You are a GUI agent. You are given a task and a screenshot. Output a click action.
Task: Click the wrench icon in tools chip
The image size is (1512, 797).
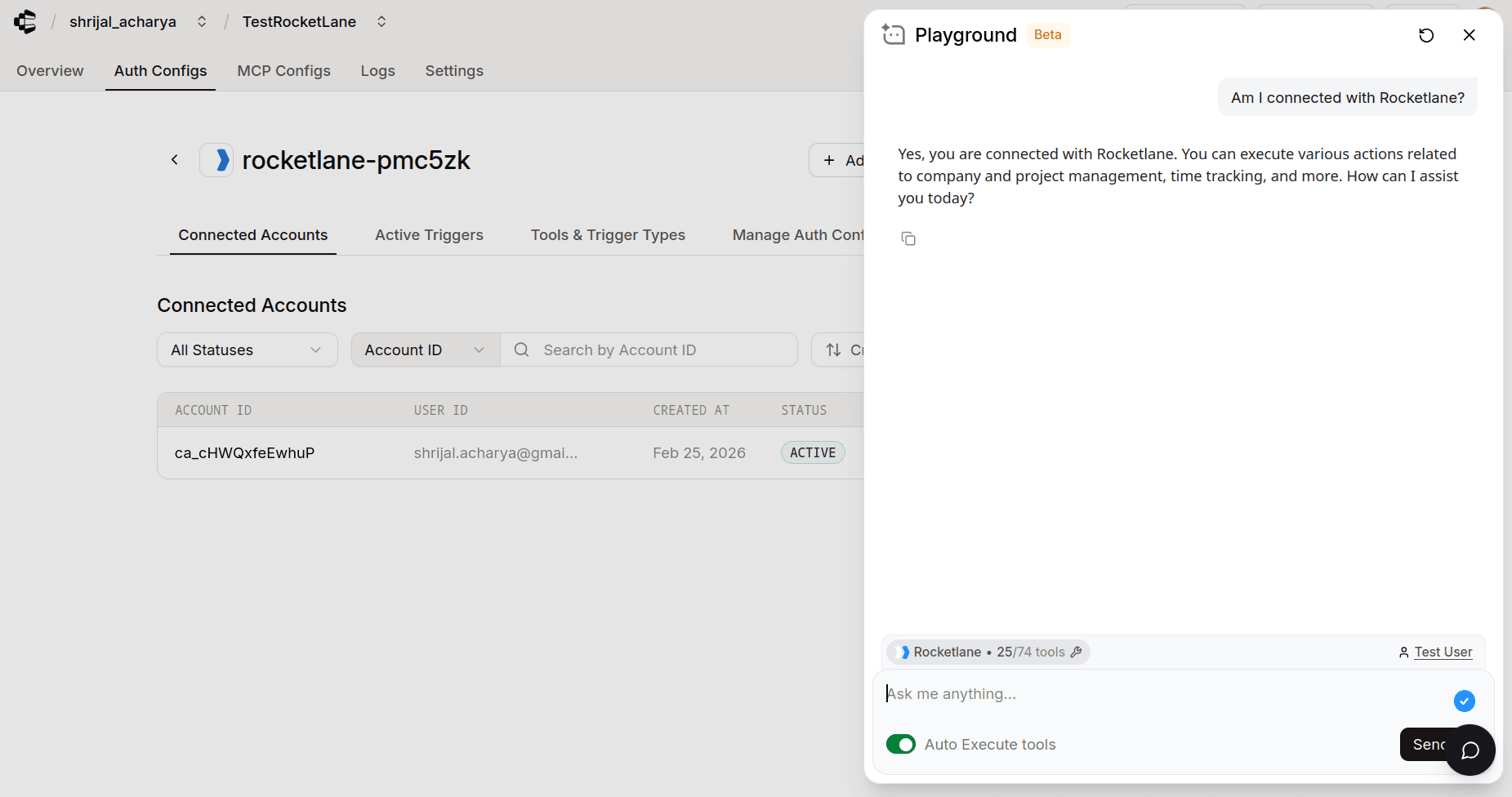[x=1076, y=652]
